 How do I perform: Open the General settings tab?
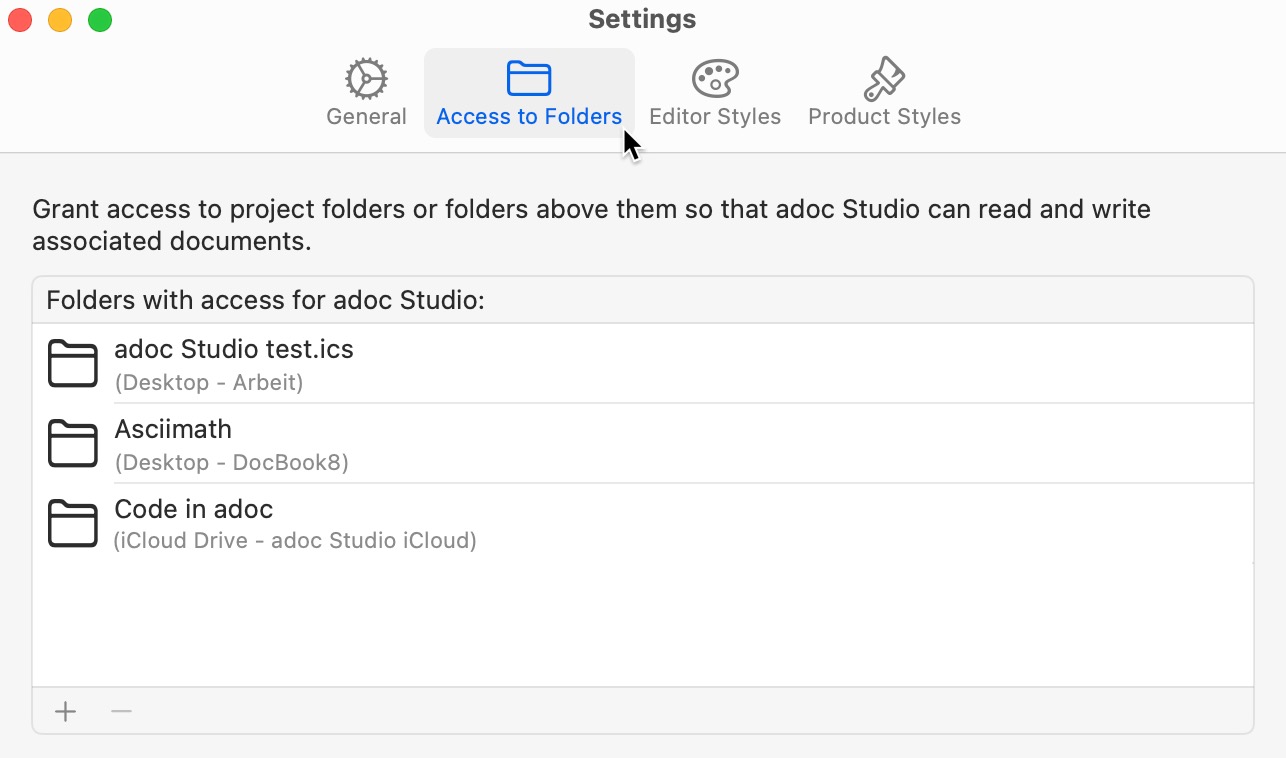[x=366, y=93]
